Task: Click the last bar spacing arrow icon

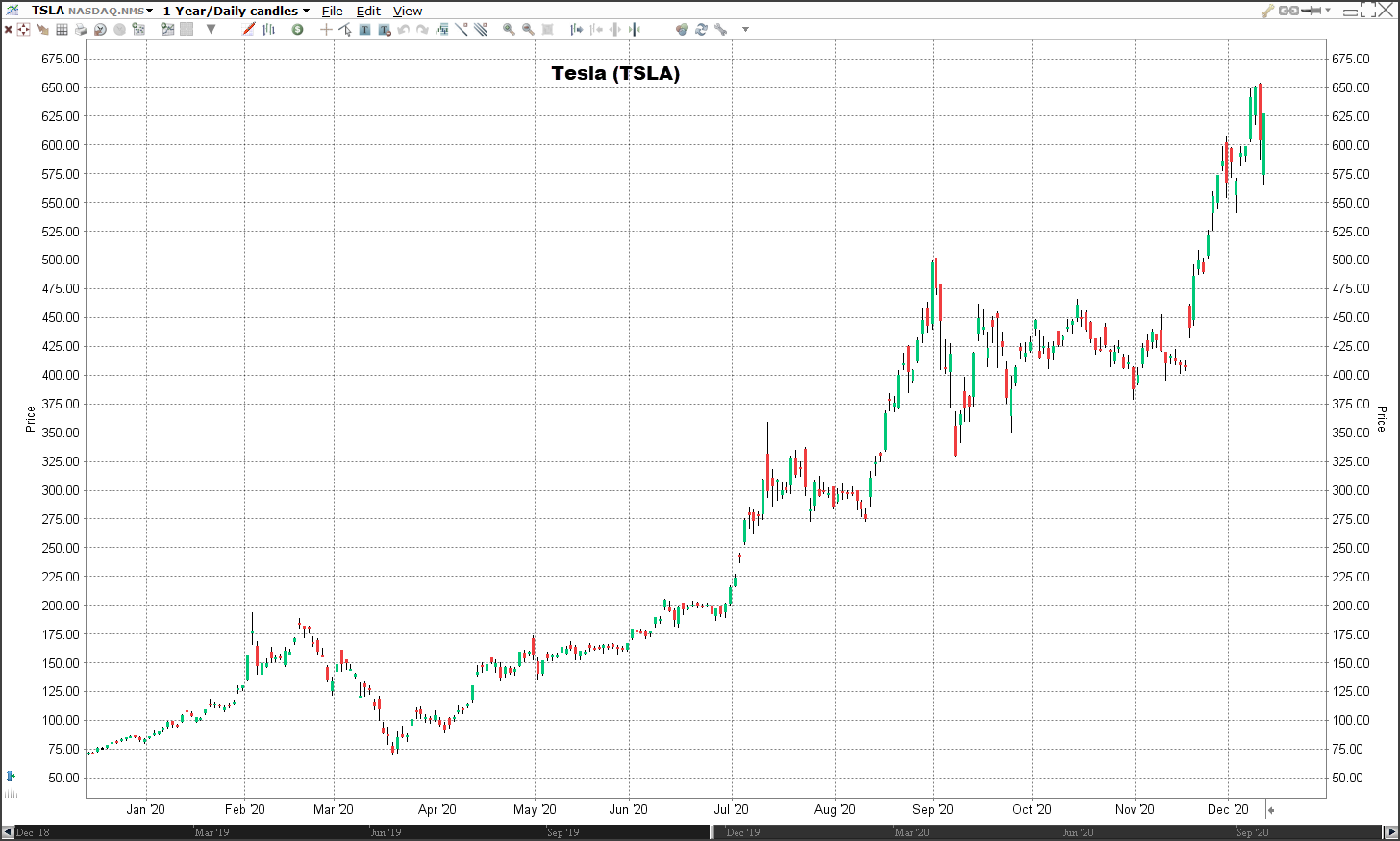Action: (x=634, y=30)
